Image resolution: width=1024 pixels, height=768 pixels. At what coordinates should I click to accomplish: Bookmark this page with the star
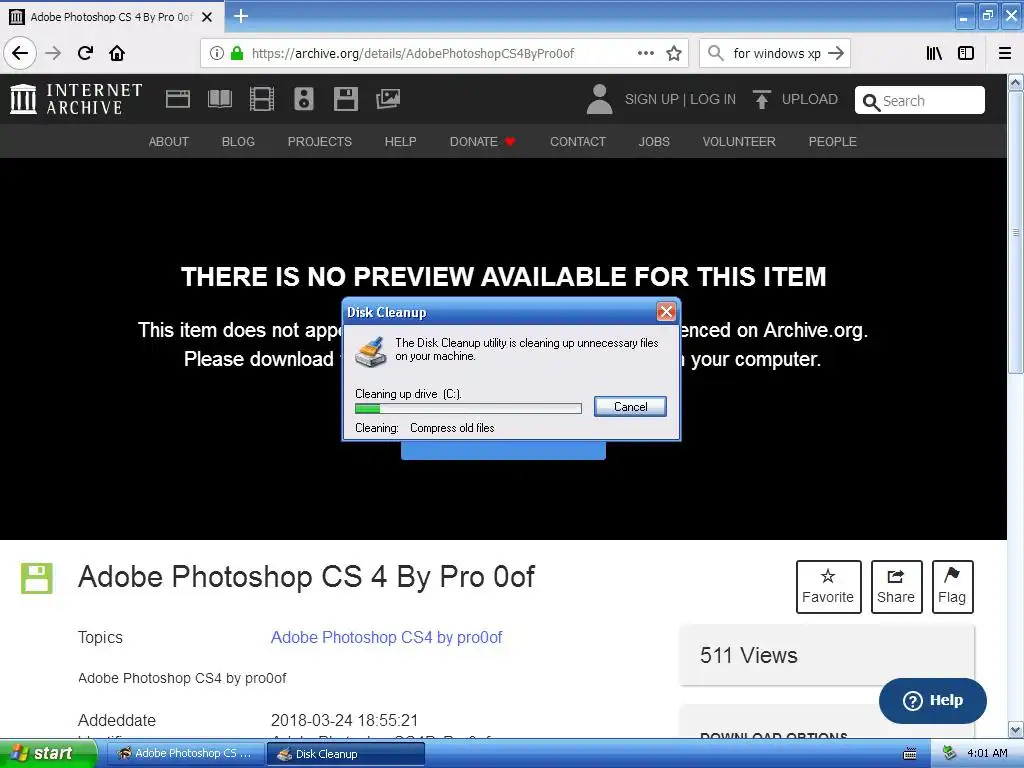pyautogui.click(x=674, y=53)
